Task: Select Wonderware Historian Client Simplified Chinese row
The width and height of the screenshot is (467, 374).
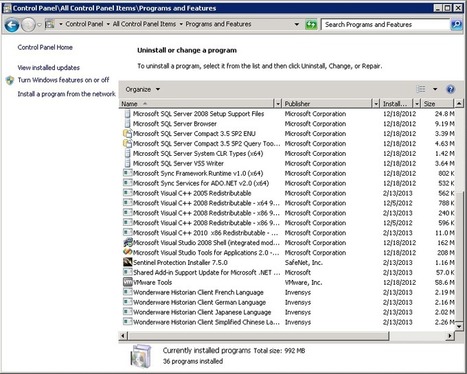Action: pyautogui.click(x=288, y=322)
